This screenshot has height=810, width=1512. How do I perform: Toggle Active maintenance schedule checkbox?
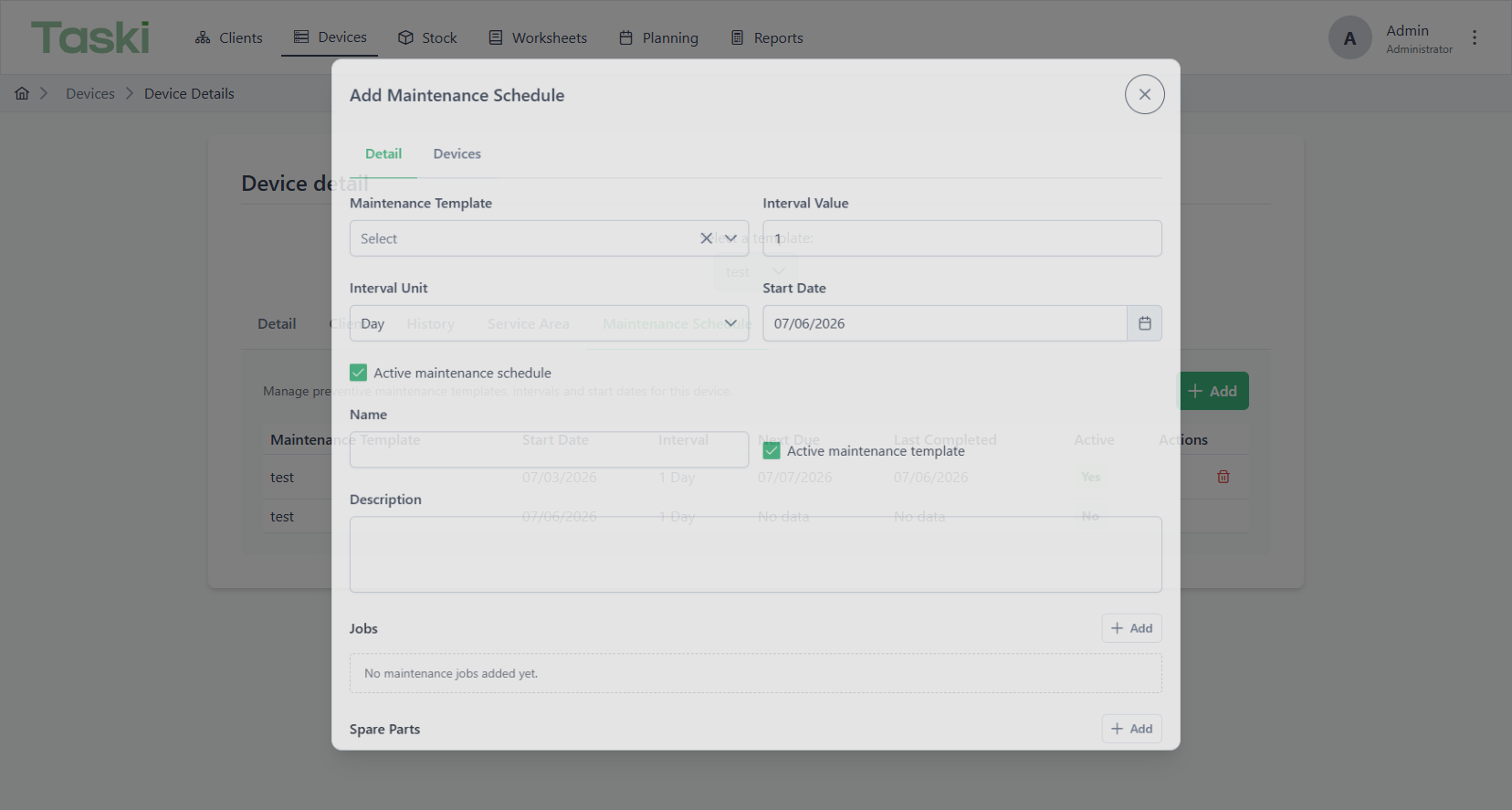358,373
